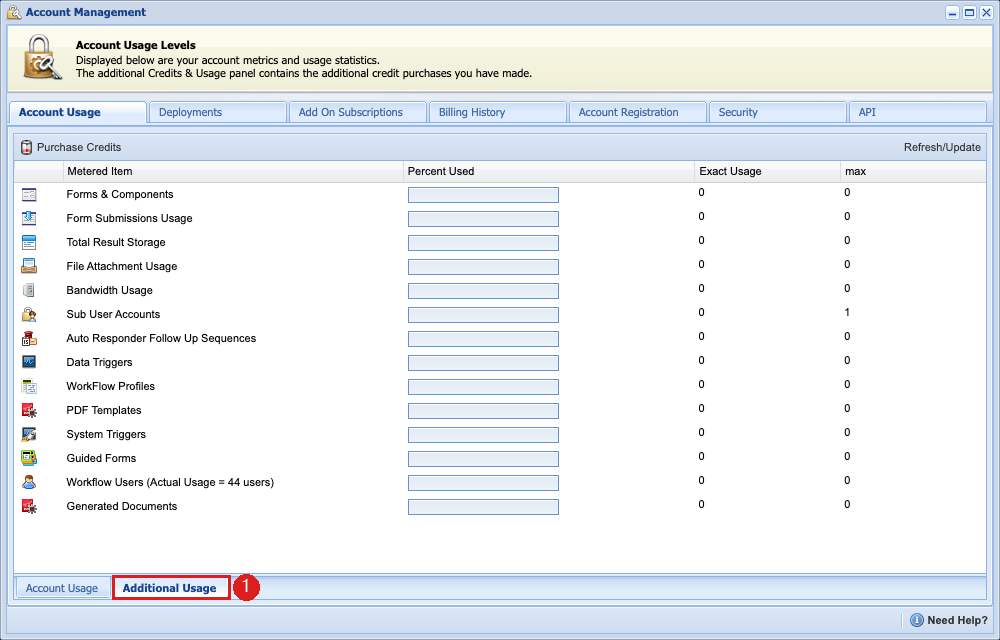Click the File Attachment Usage icon
Image resolution: width=1000 pixels, height=640 pixels.
[x=29, y=266]
